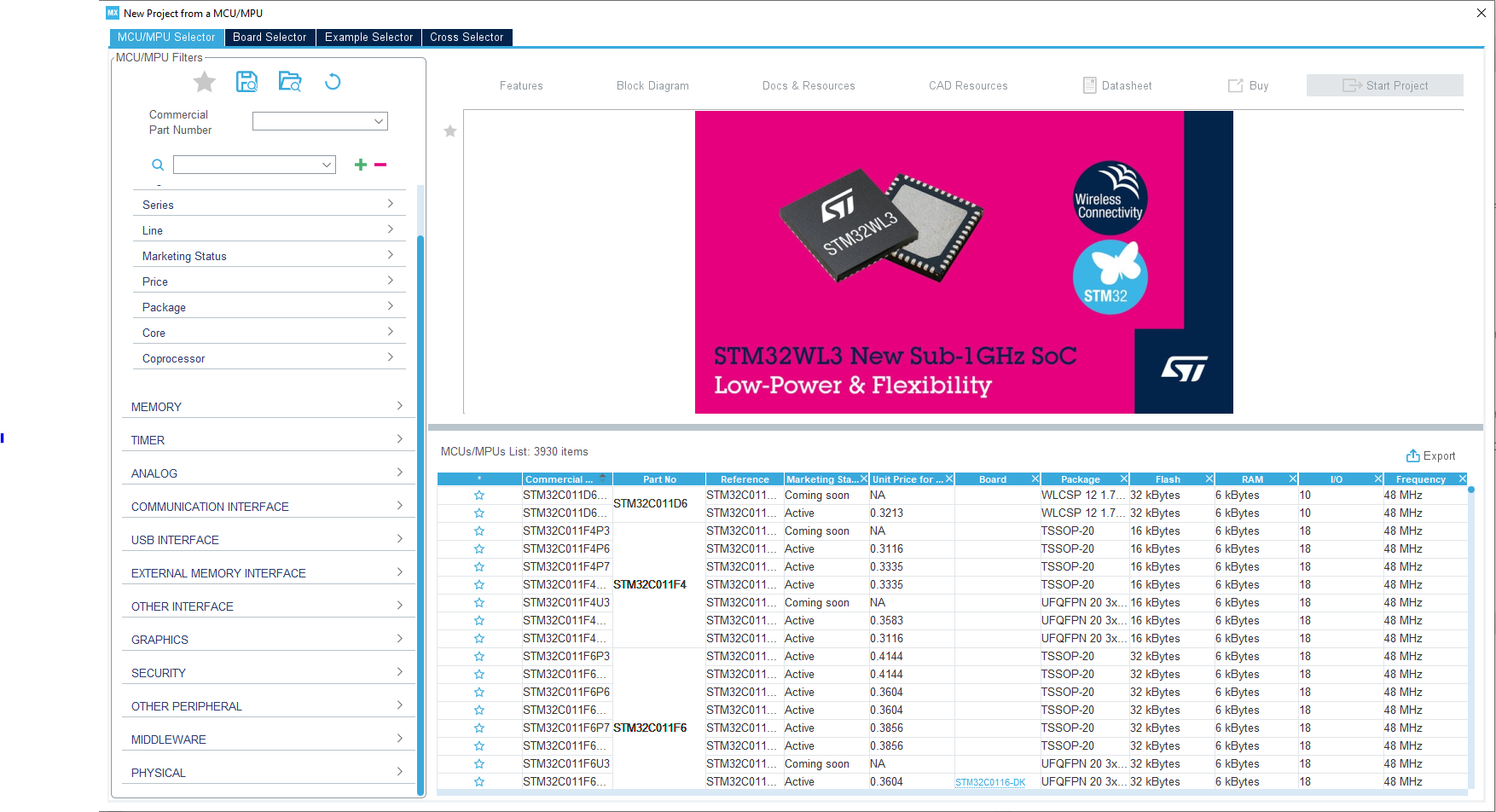Viewport: 1496px width, 812px height.
Task: Switch to the Board Selector tab
Action: pyautogui.click(x=270, y=38)
